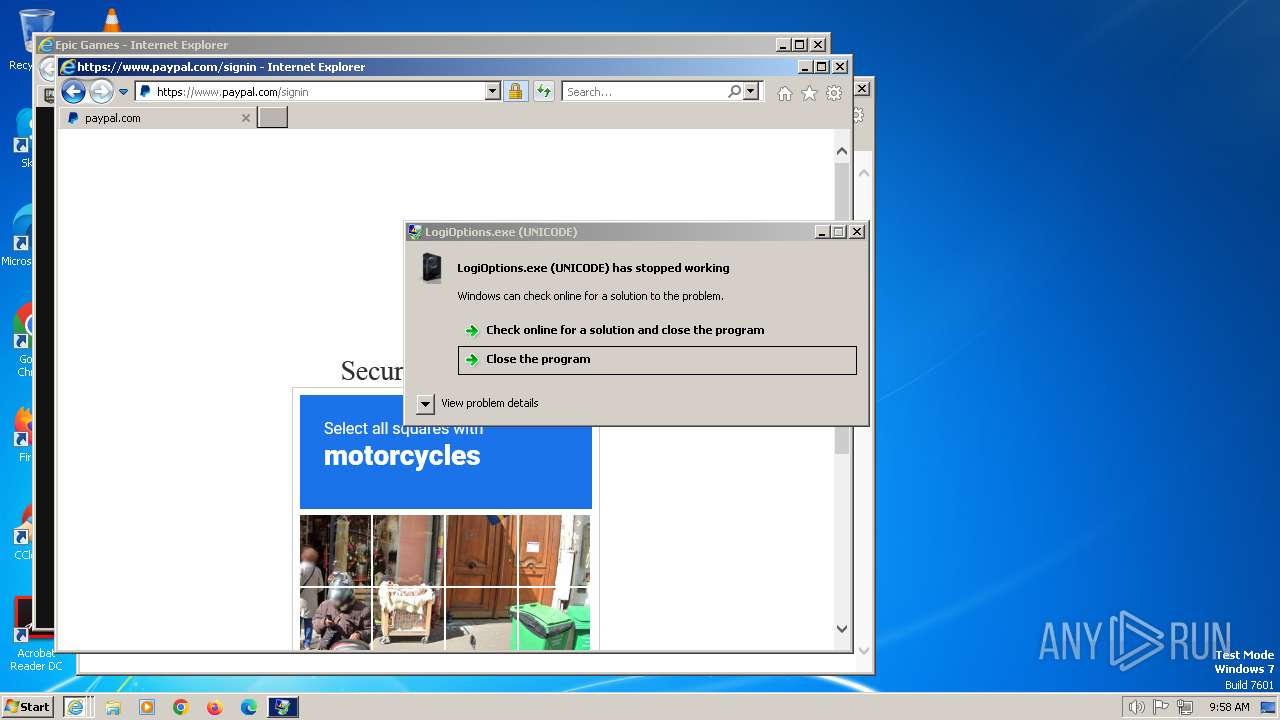Click the volume speaker tray icon
1280x720 pixels.
pyautogui.click(x=1136, y=707)
